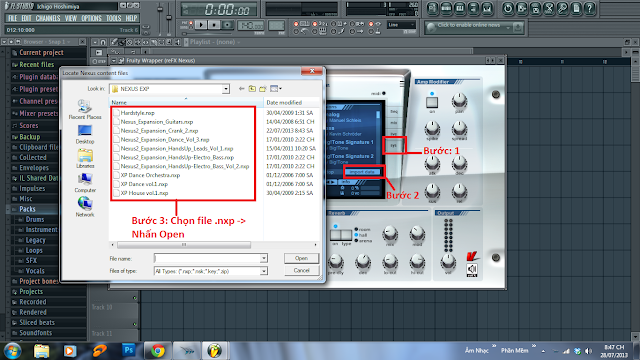Click the Open button in dialog
This screenshot has height=360, width=640.
(301, 258)
